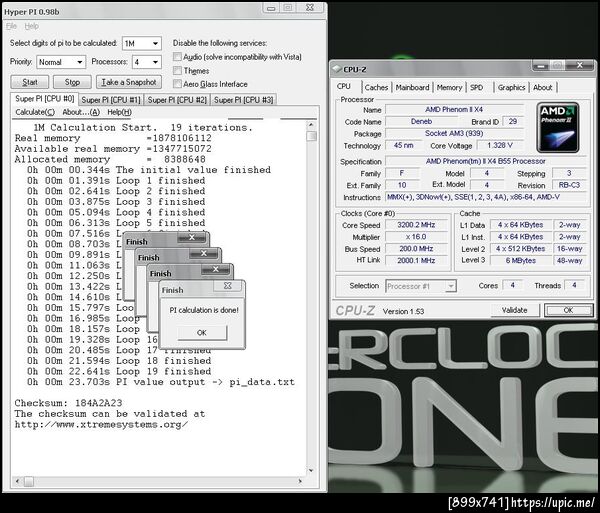Image resolution: width=600 pixels, height=513 pixels.
Task: Click the Multiplier value x 16.0
Action: click(x=416, y=237)
